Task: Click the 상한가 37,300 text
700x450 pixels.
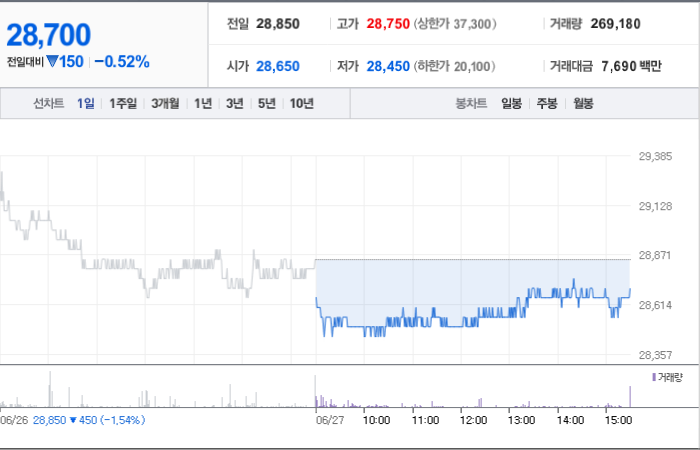Action: click(x=455, y=24)
